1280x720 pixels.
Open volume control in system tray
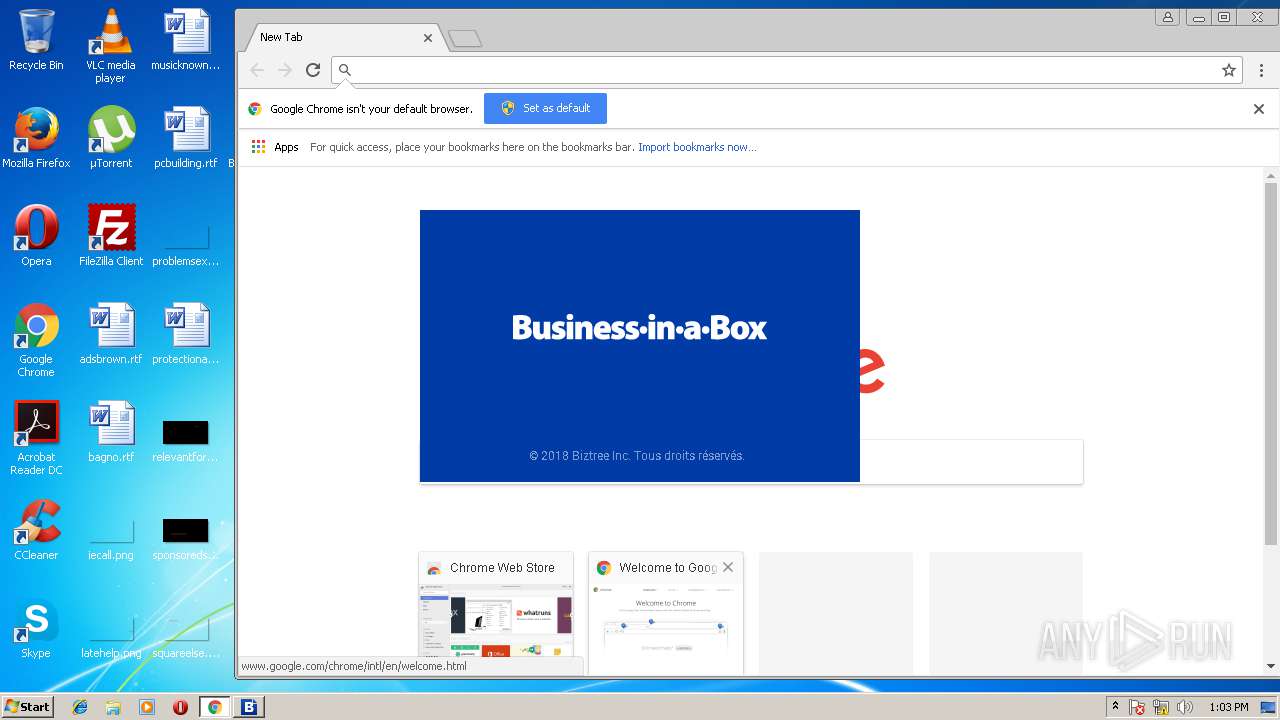click(x=1185, y=707)
